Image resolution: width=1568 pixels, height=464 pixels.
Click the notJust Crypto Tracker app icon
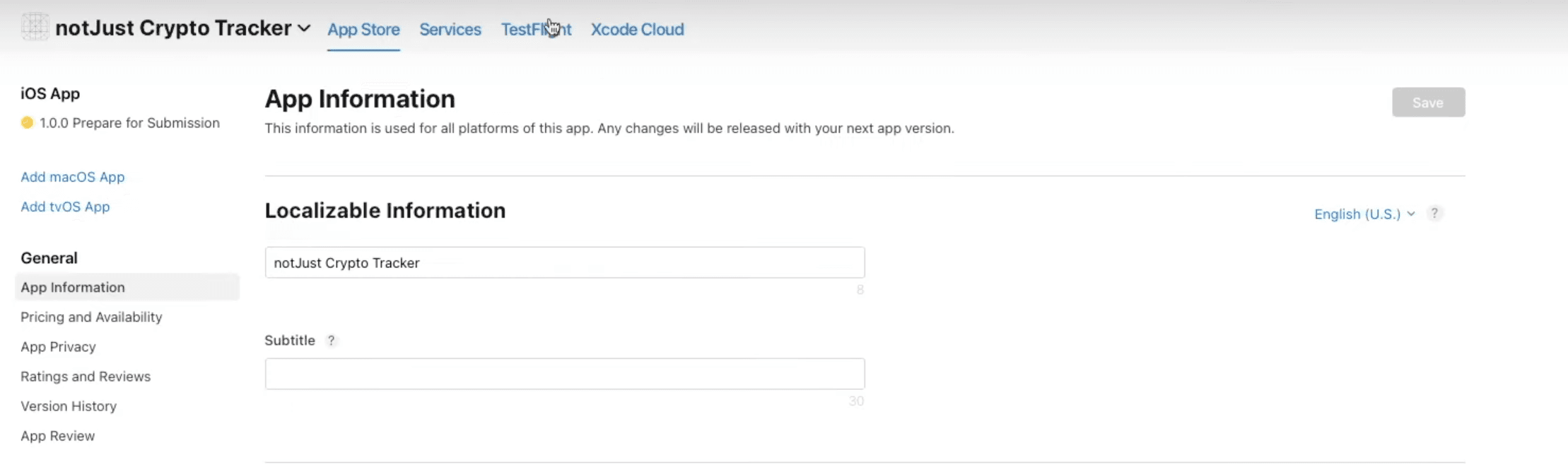[35, 28]
